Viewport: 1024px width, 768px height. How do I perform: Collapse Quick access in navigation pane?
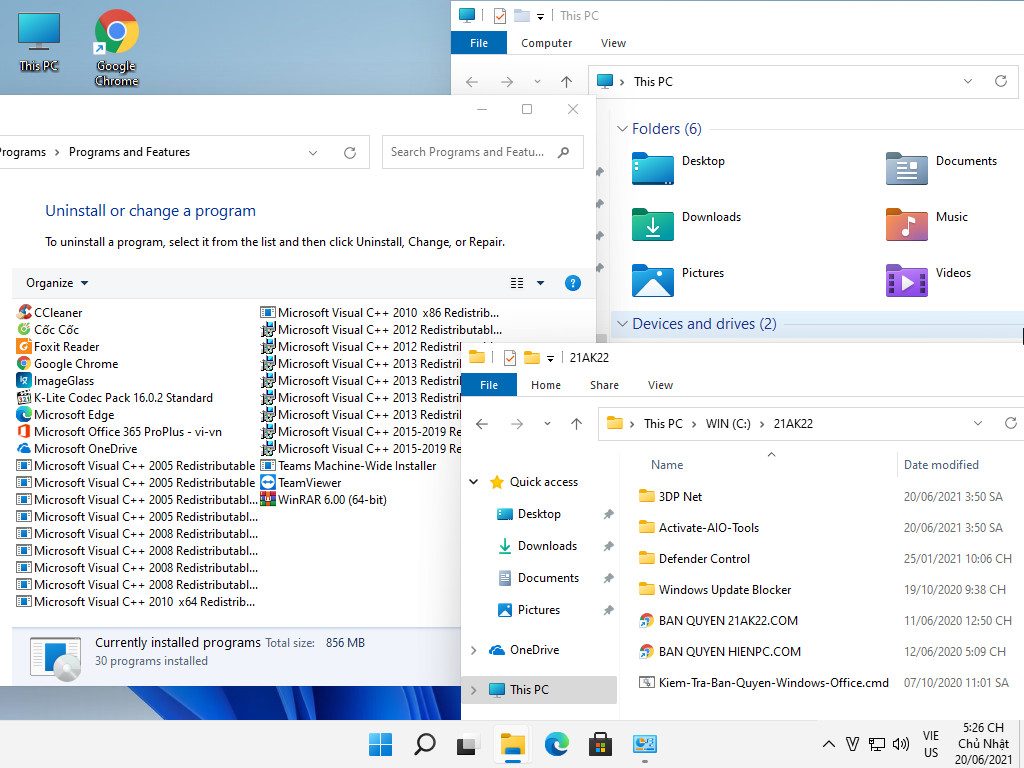pyautogui.click(x=473, y=482)
